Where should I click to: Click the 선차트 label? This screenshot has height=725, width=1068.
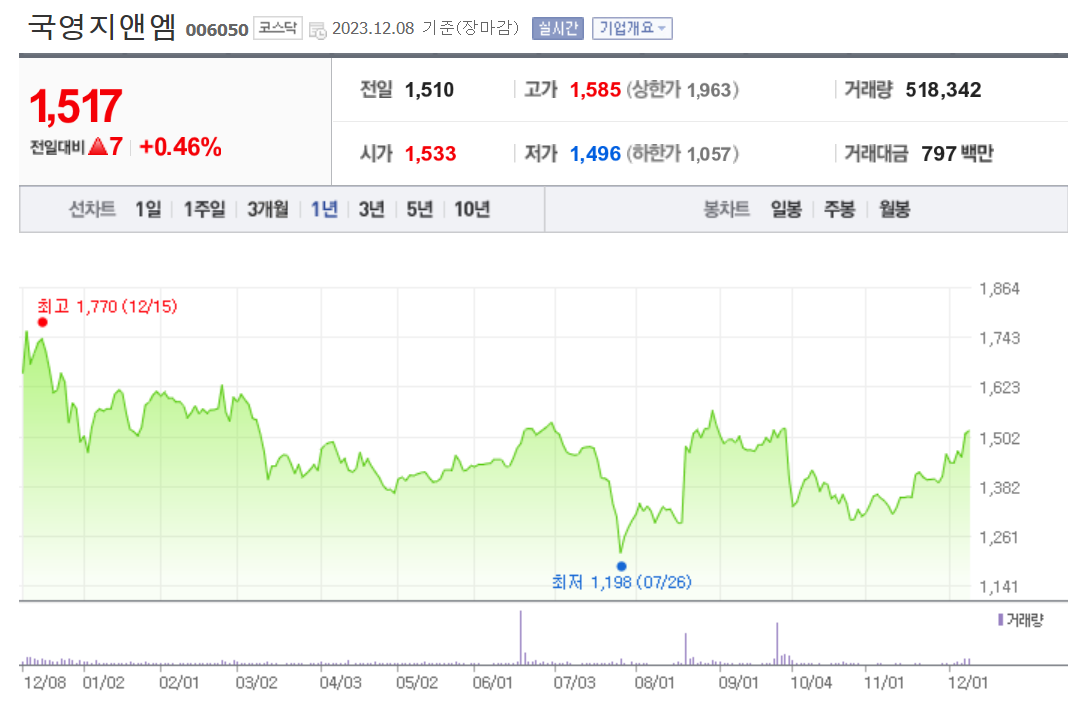click(92, 209)
